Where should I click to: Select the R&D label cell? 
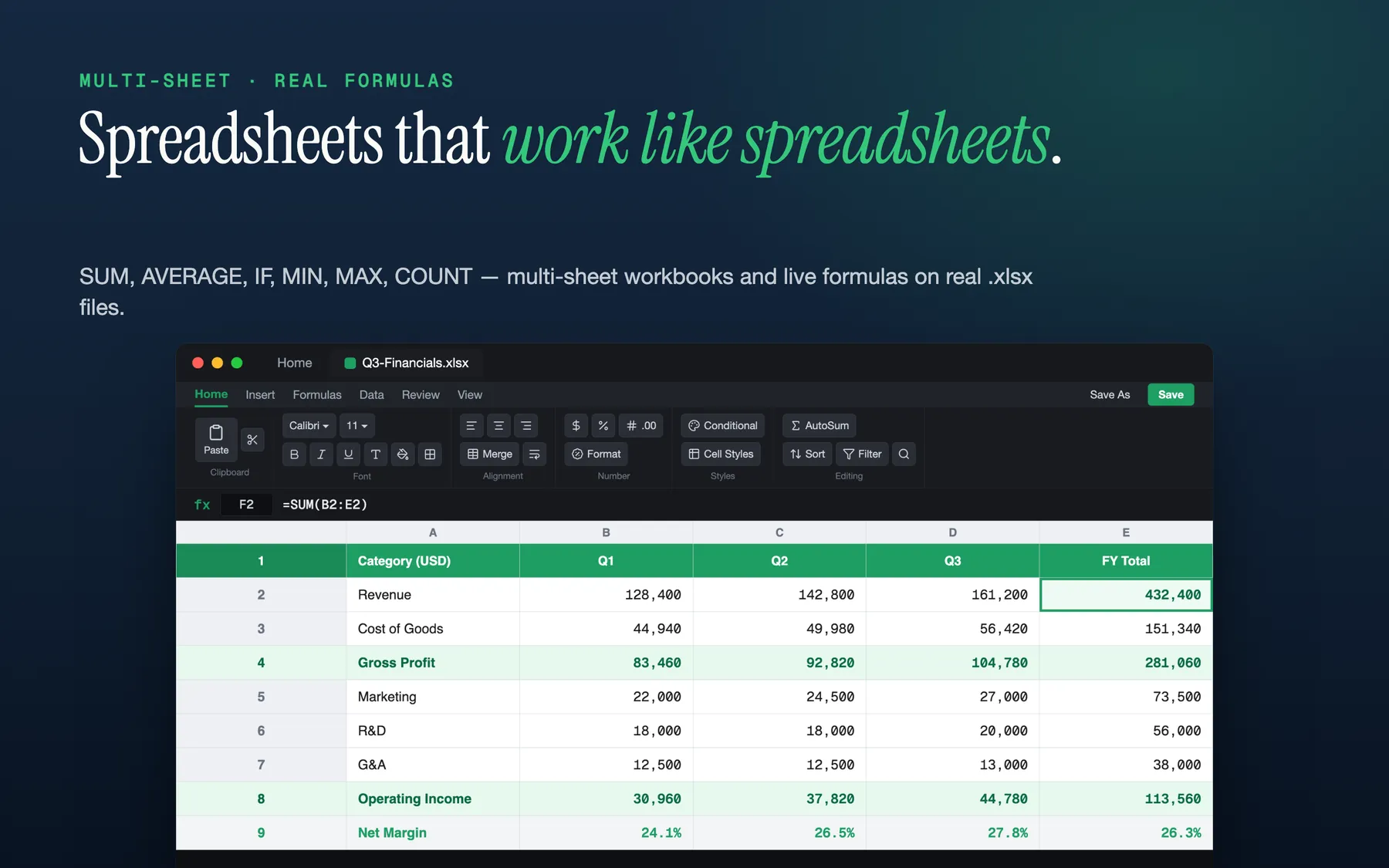coord(433,731)
